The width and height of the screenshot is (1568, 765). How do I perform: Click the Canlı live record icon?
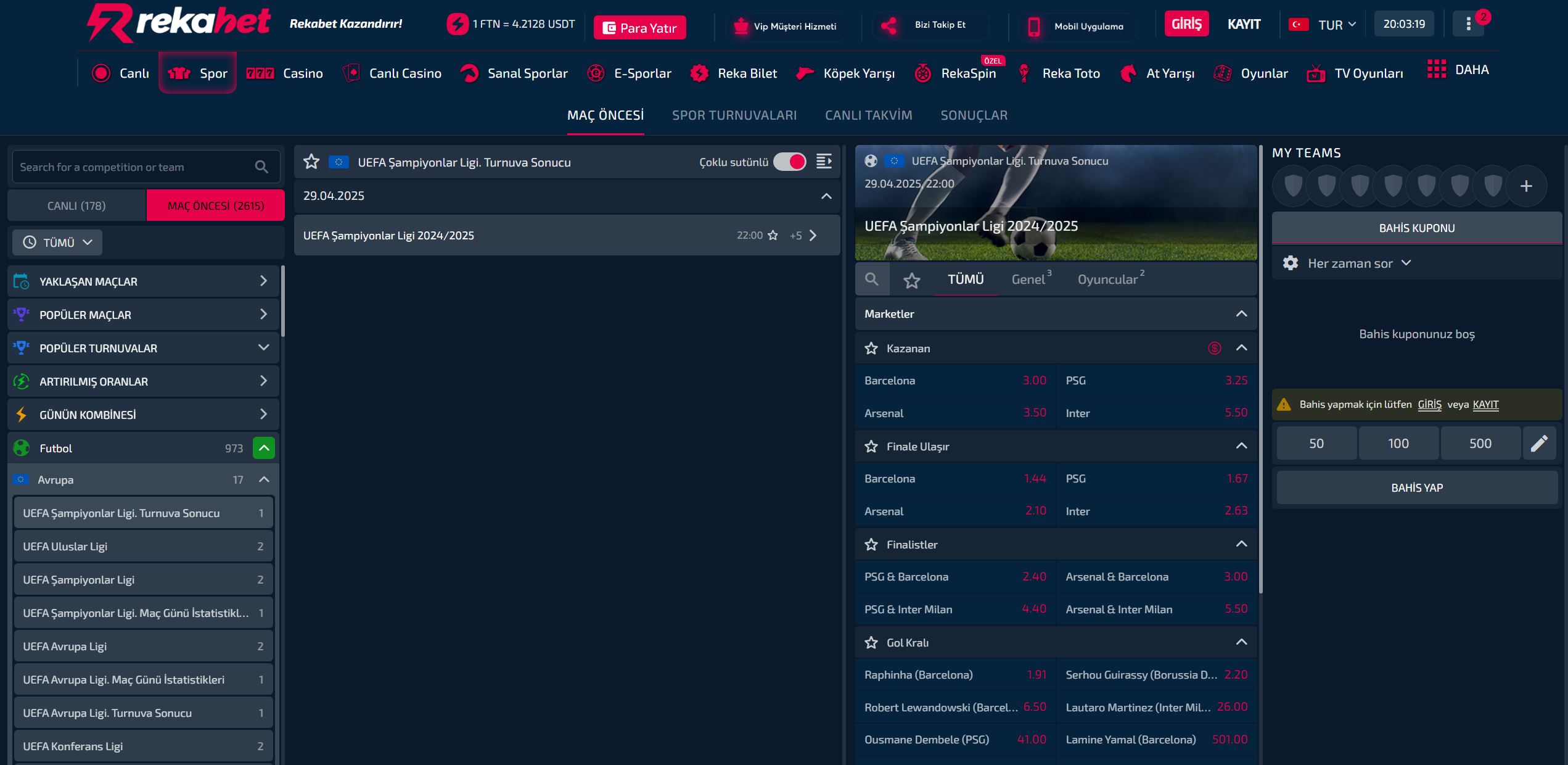(x=101, y=73)
